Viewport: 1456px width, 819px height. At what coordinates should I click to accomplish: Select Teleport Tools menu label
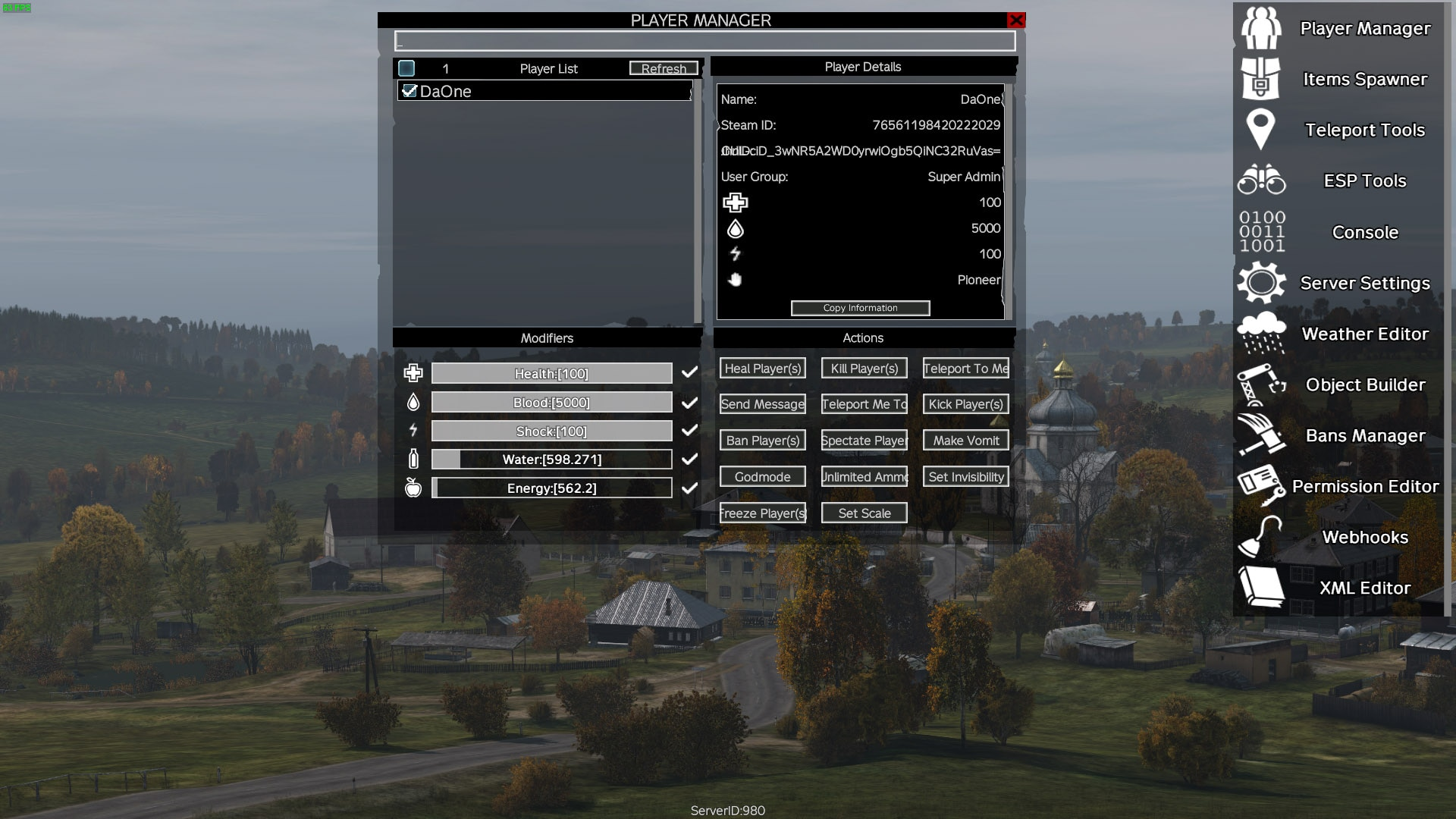pos(1365,130)
